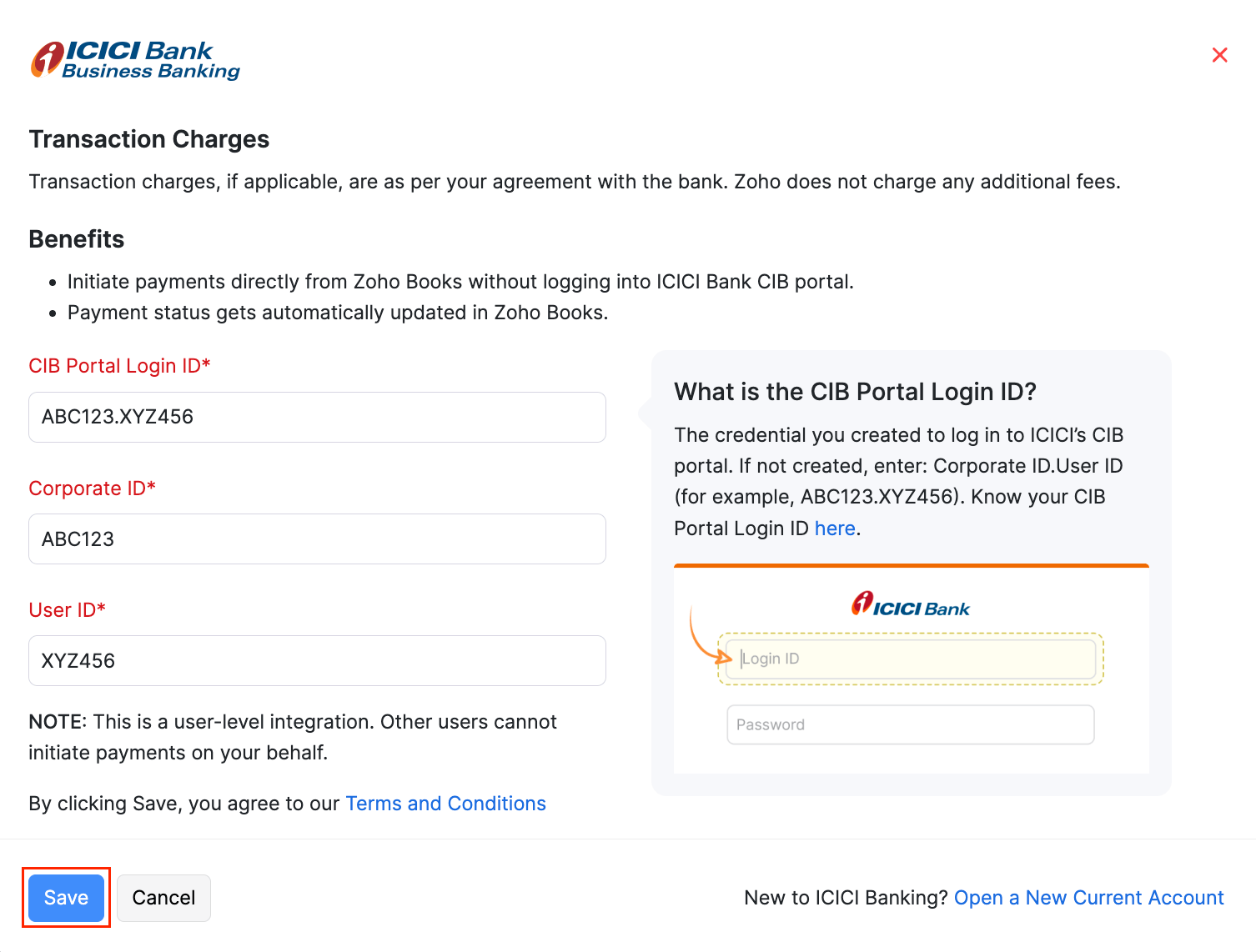The image size is (1256, 952).
Task: Click the 'What is the CIB Portal Login ID?' title
Action: pyautogui.click(x=855, y=392)
